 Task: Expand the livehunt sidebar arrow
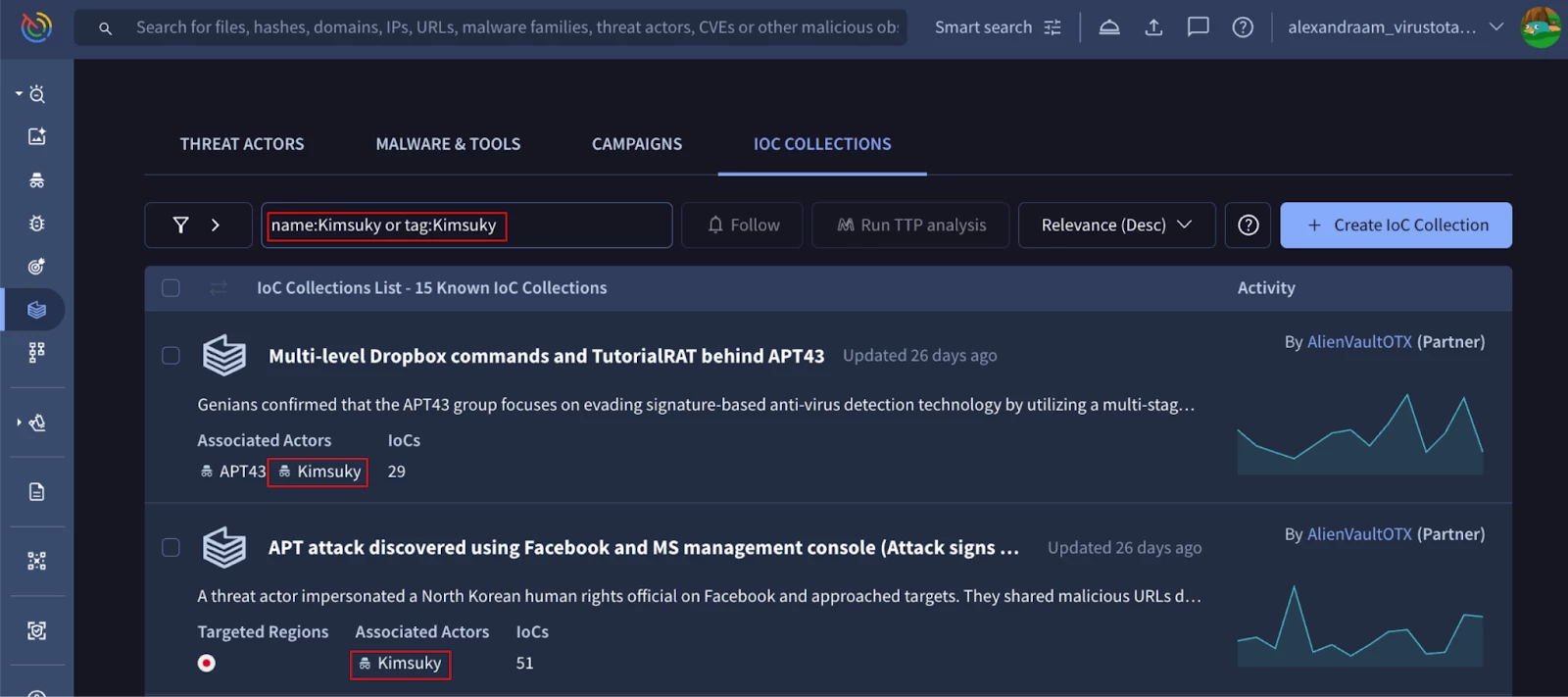tap(19, 423)
